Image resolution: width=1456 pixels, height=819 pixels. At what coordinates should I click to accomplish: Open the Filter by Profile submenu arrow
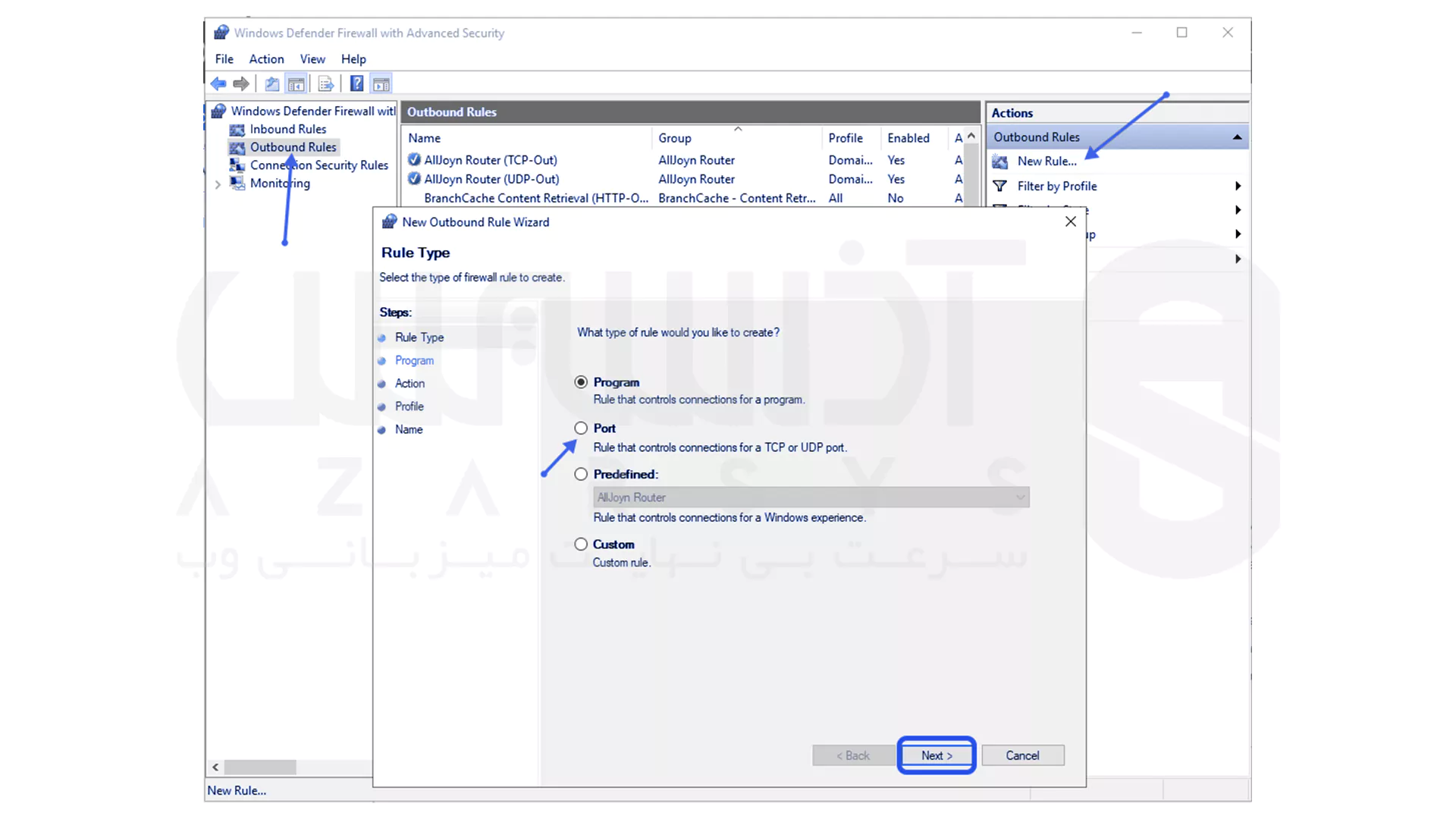click(x=1238, y=186)
